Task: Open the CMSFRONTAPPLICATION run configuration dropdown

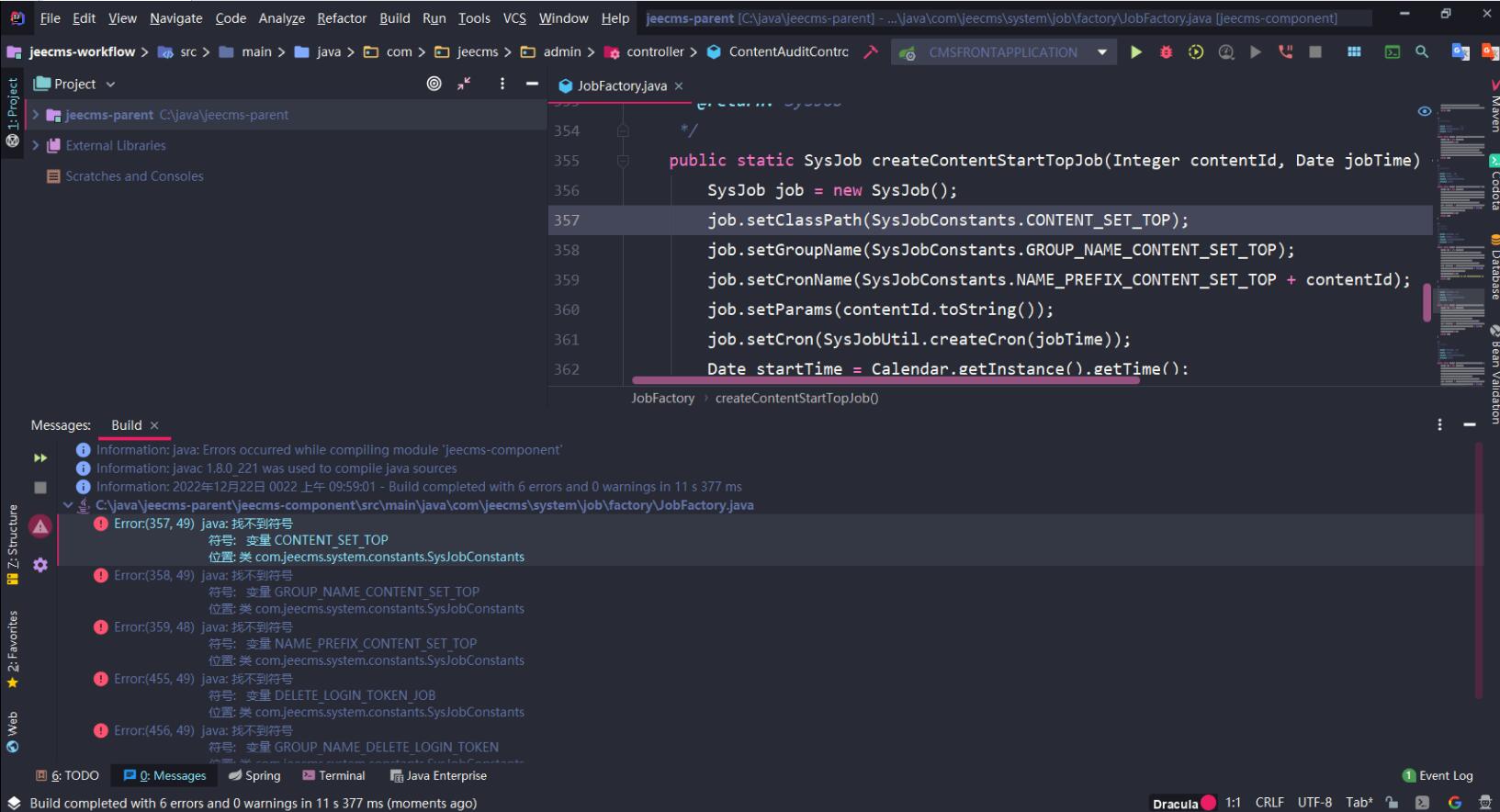Action: point(1101,52)
